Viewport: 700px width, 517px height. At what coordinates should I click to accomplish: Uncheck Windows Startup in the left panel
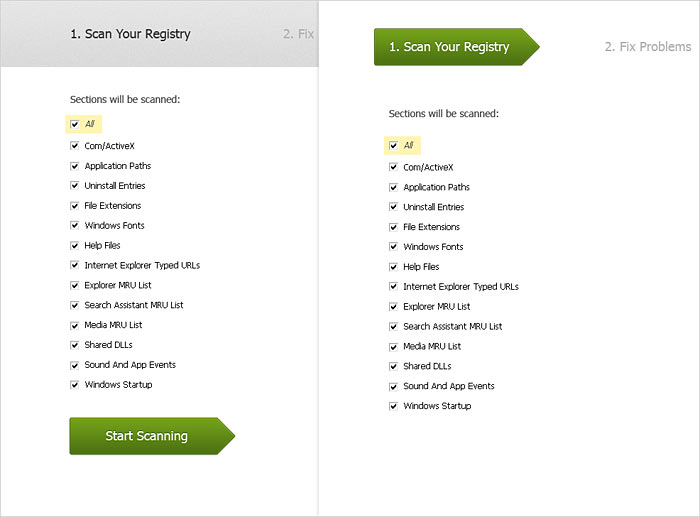pyautogui.click(x=75, y=385)
